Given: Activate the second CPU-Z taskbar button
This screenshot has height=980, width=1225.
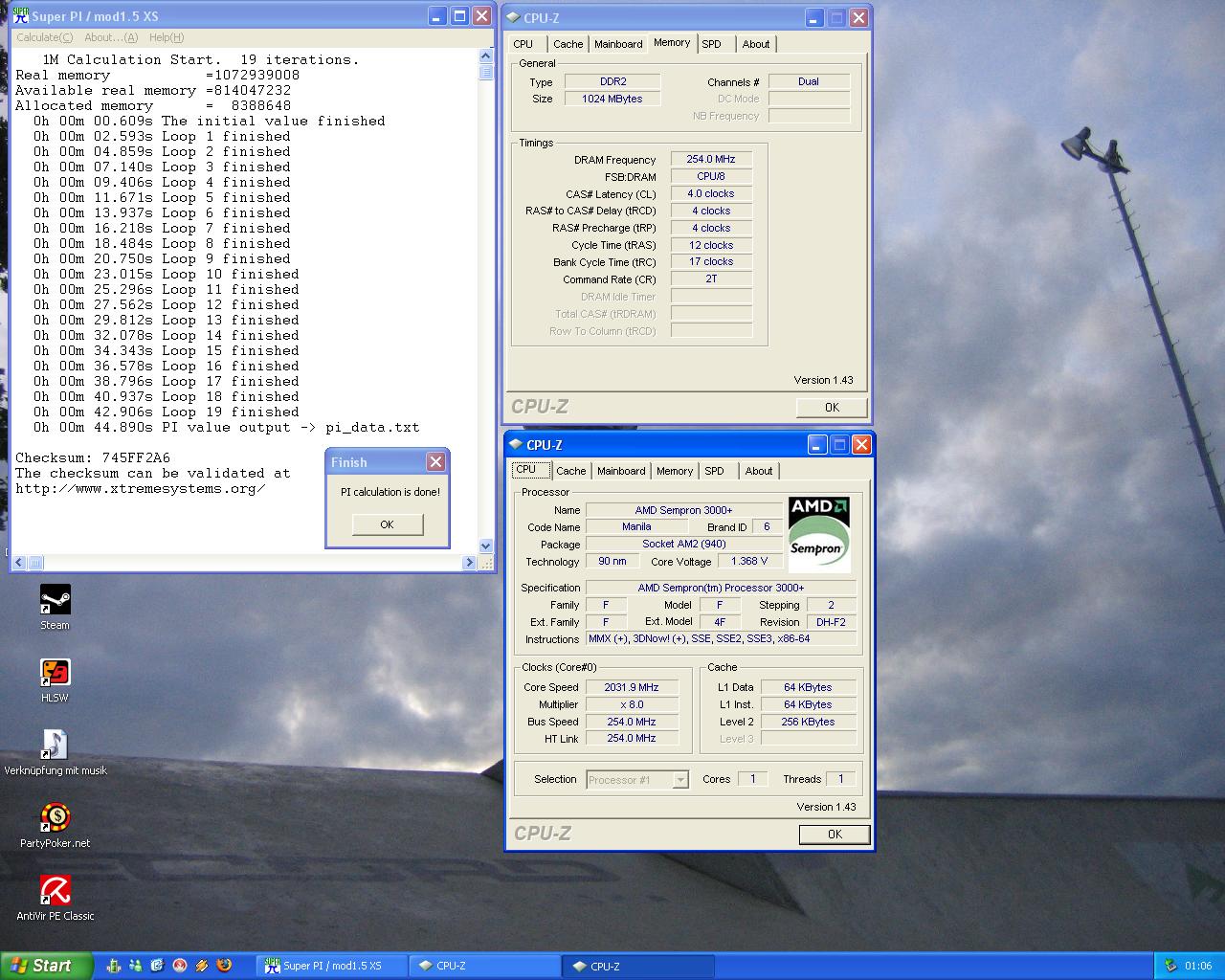Looking at the screenshot, I should [637, 966].
